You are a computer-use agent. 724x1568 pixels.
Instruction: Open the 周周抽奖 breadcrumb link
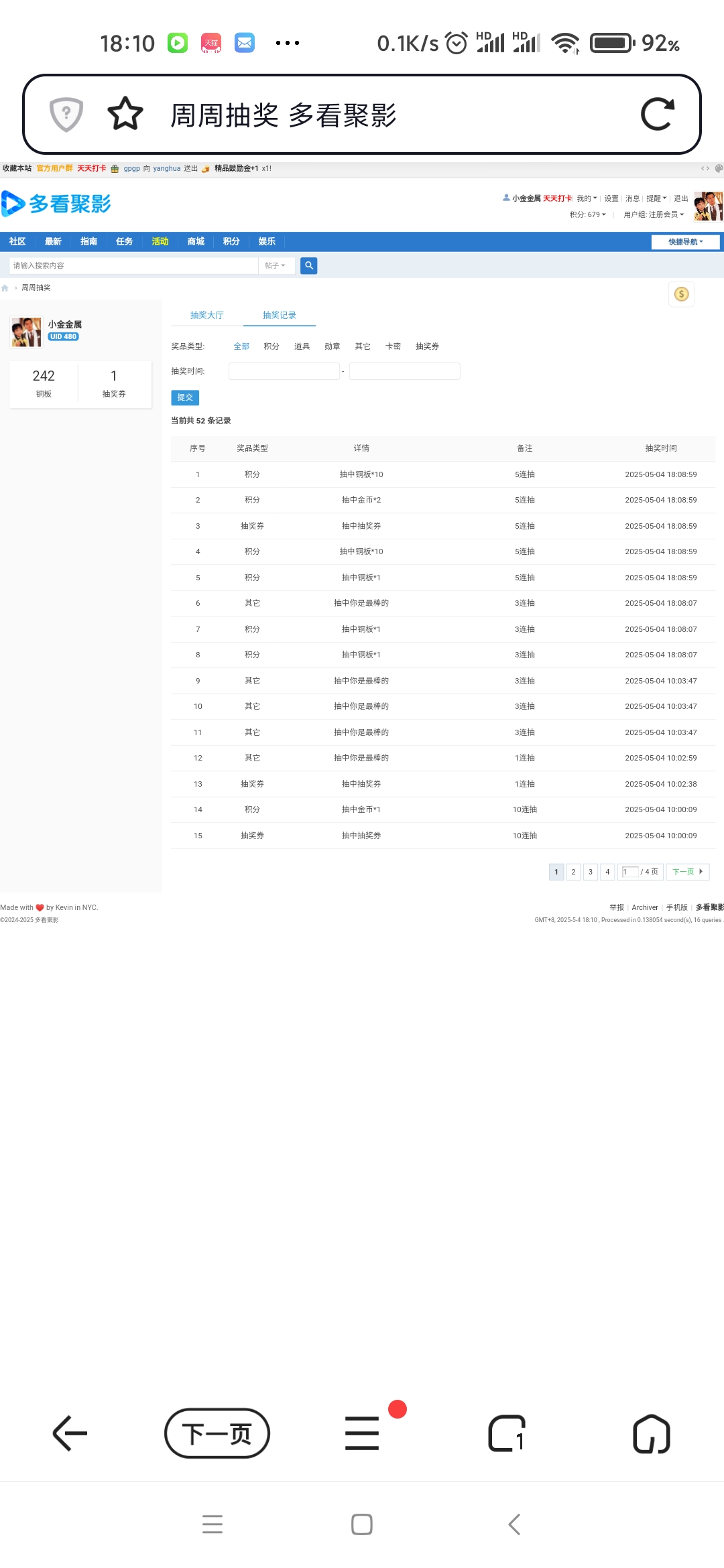pyautogui.click(x=36, y=288)
